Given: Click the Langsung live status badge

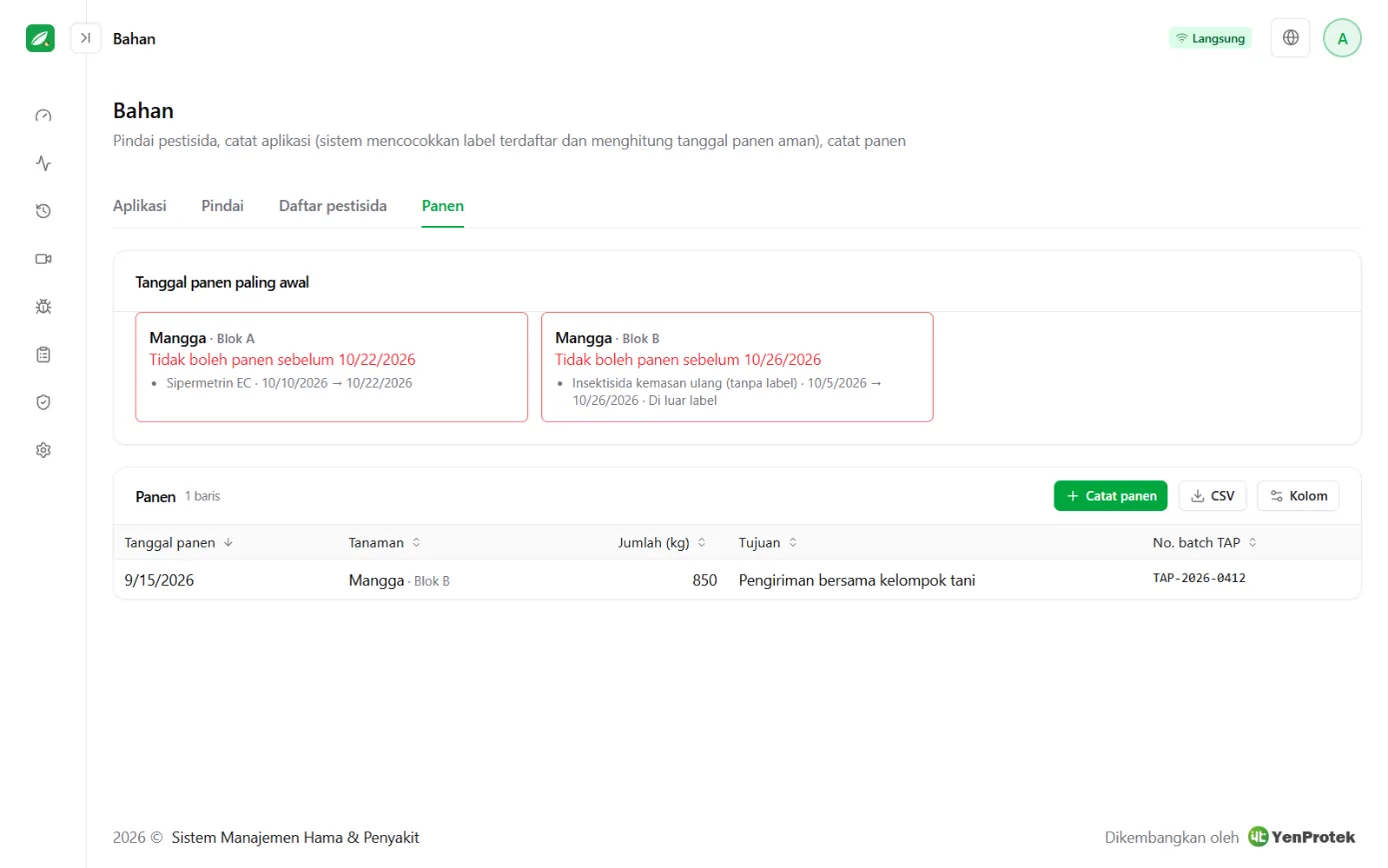Looking at the screenshot, I should coord(1210,38).
